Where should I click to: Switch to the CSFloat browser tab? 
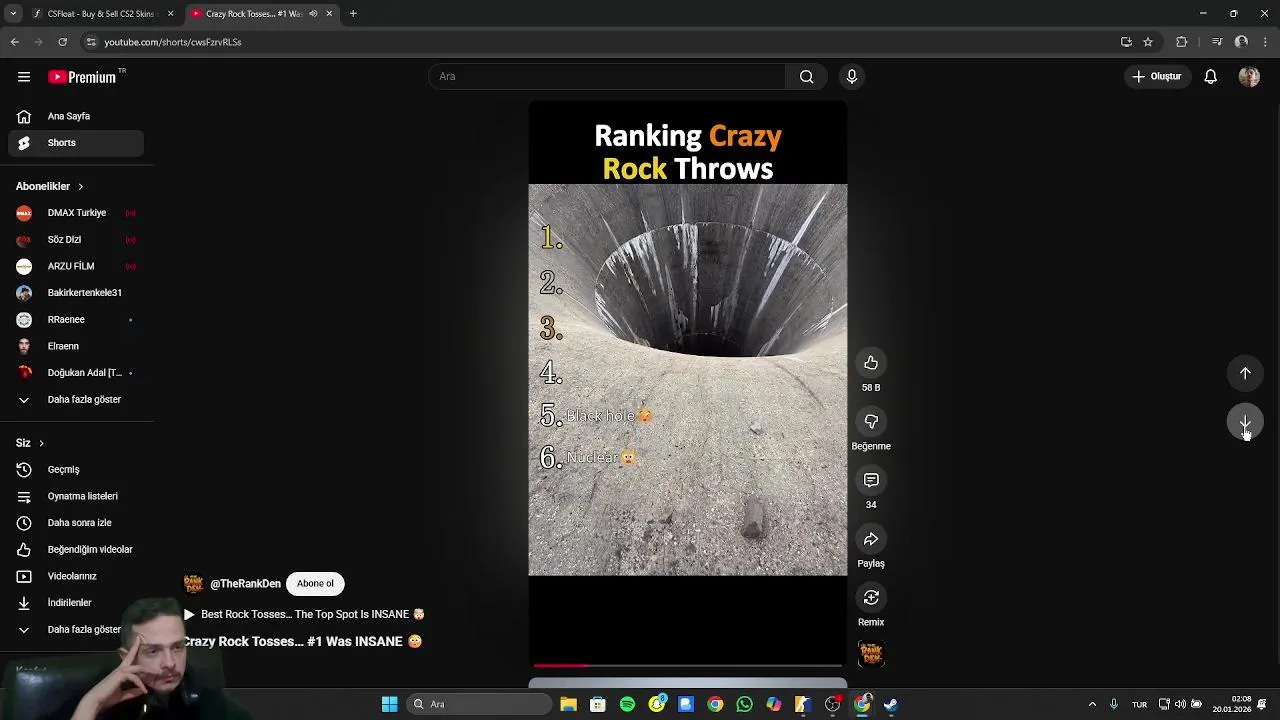[100, 14]
